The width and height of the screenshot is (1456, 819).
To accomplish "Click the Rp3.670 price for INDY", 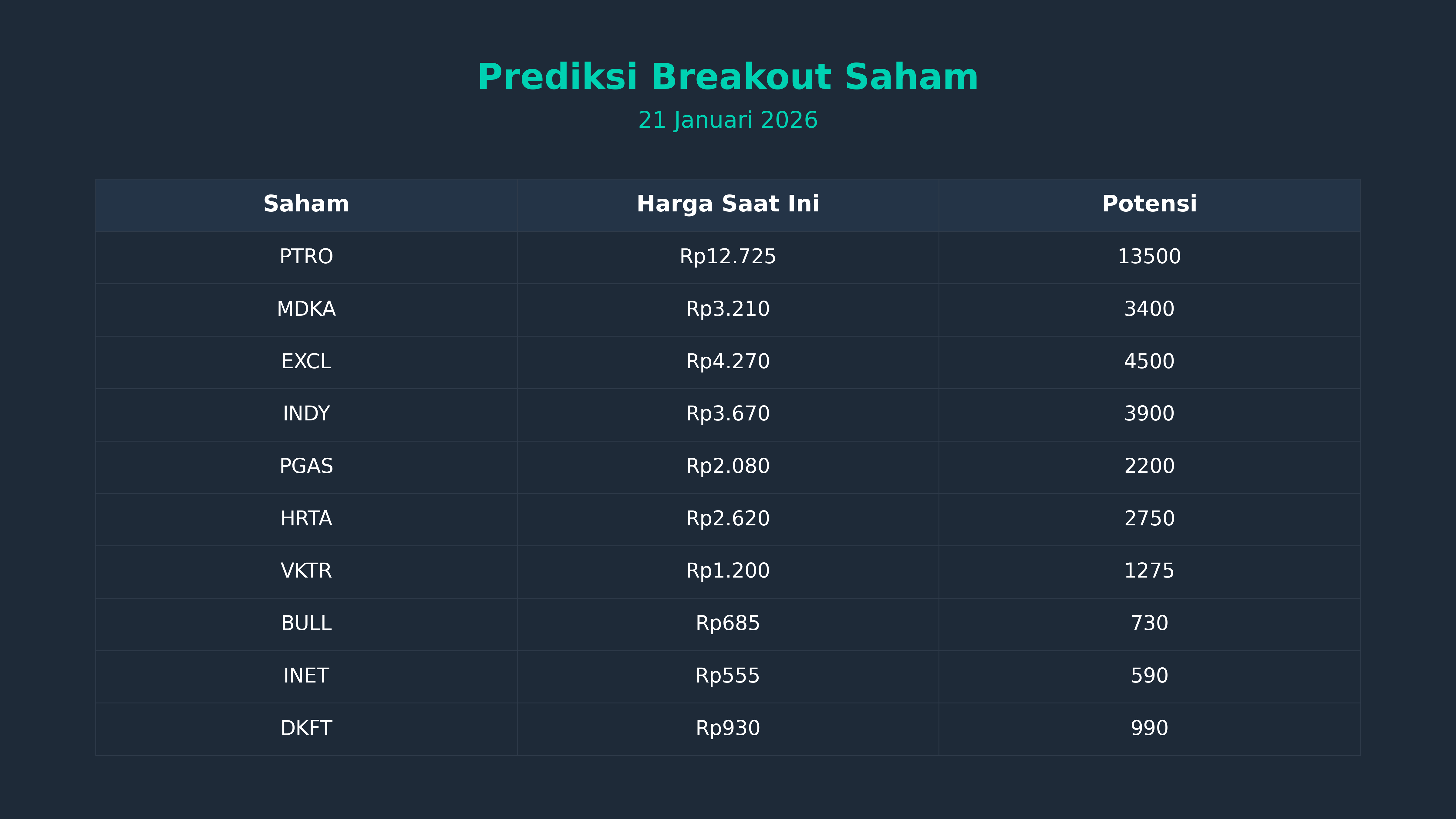I will 727,414.
